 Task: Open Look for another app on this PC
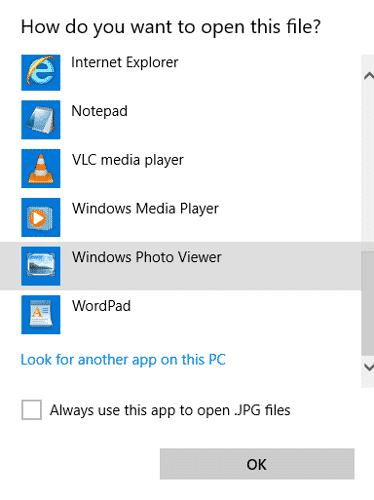(x=123, y=360)
